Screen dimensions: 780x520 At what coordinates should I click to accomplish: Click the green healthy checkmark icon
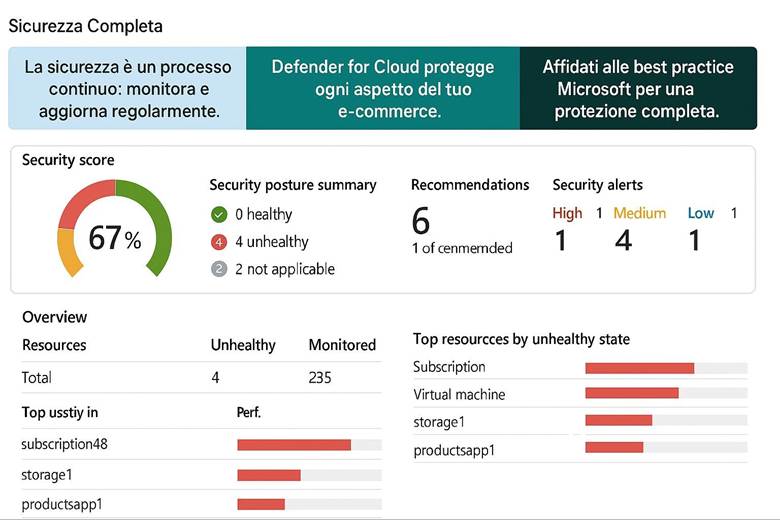click(219, 214)
